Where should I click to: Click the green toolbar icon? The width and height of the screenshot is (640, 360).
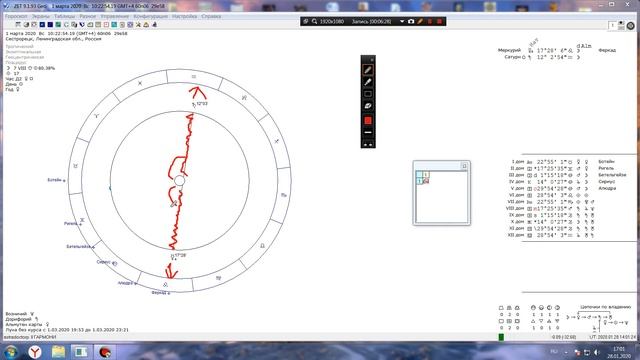pyautogui.click(x=58, y=25)
